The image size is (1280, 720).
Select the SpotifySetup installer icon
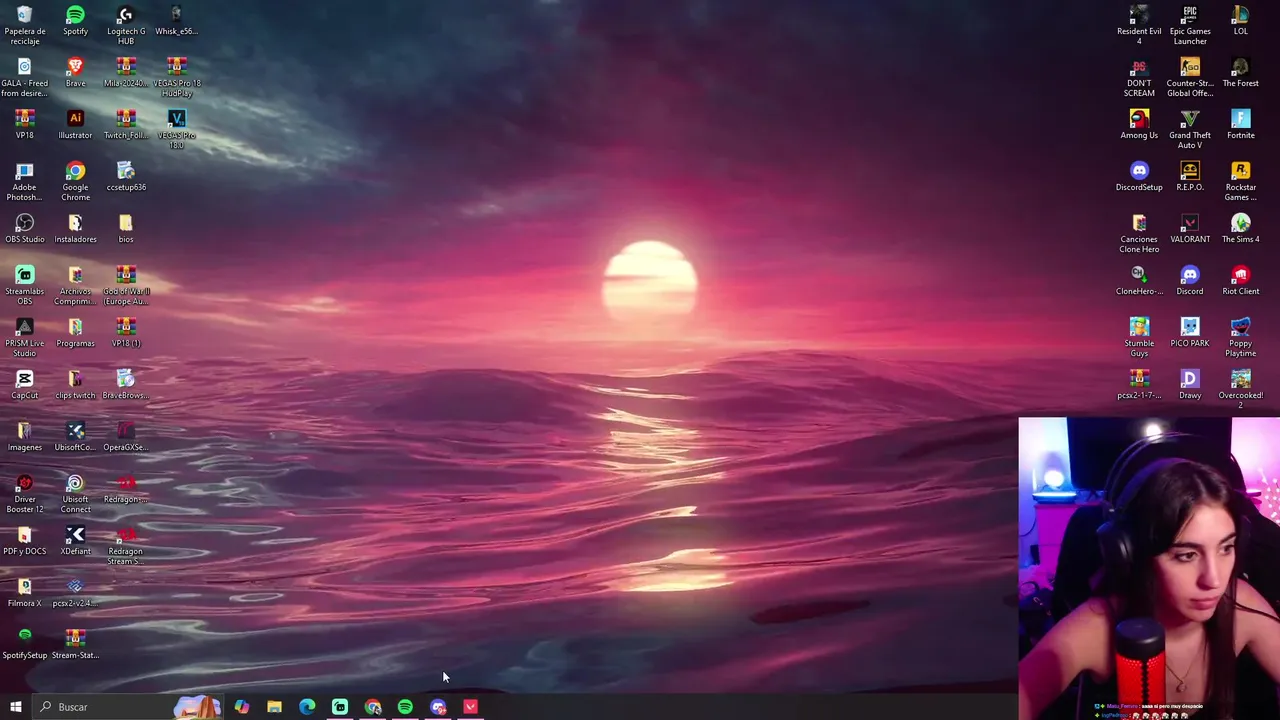click(x=24, y=644)
